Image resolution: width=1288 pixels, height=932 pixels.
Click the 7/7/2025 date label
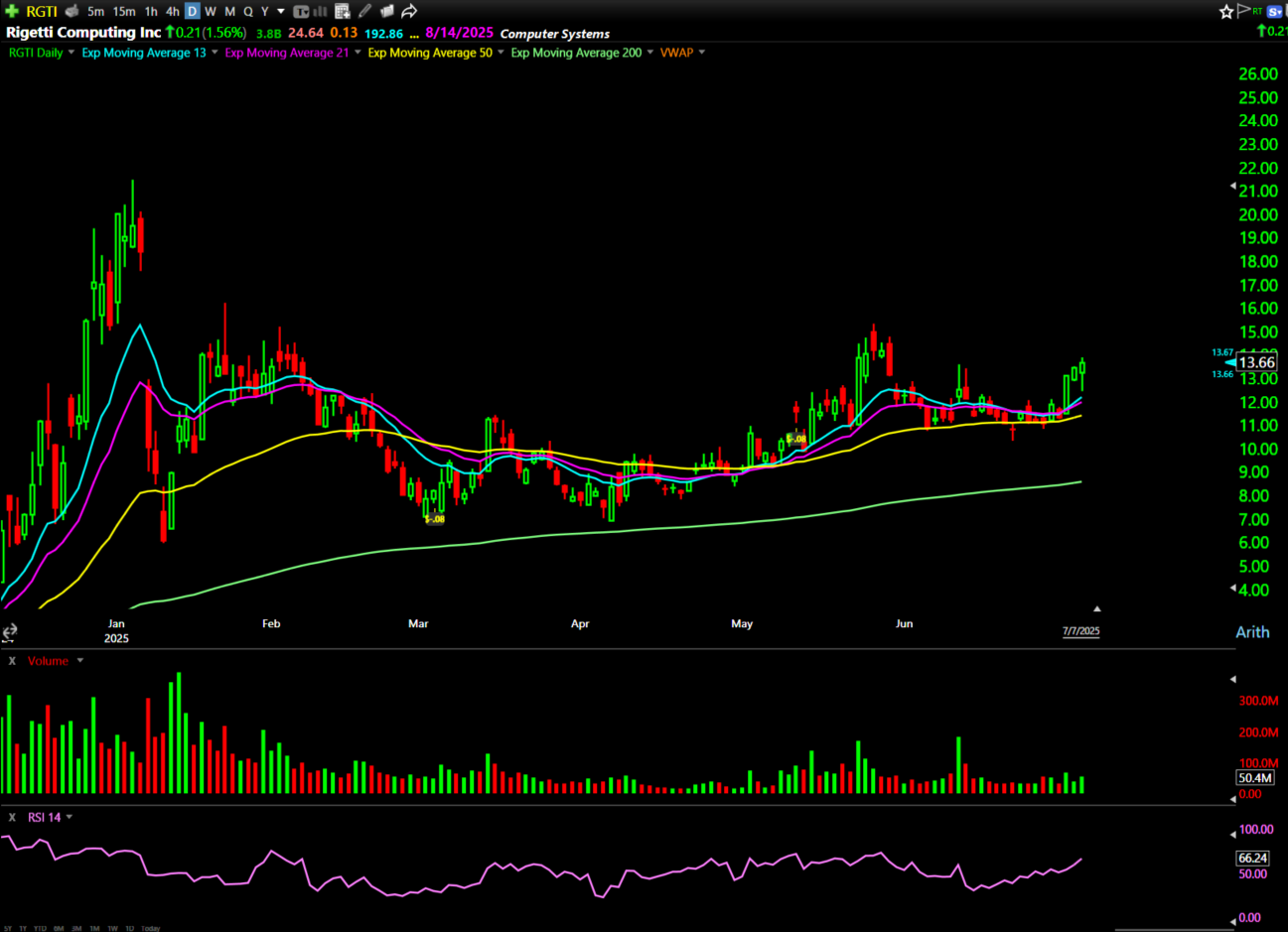[1080, 631]
